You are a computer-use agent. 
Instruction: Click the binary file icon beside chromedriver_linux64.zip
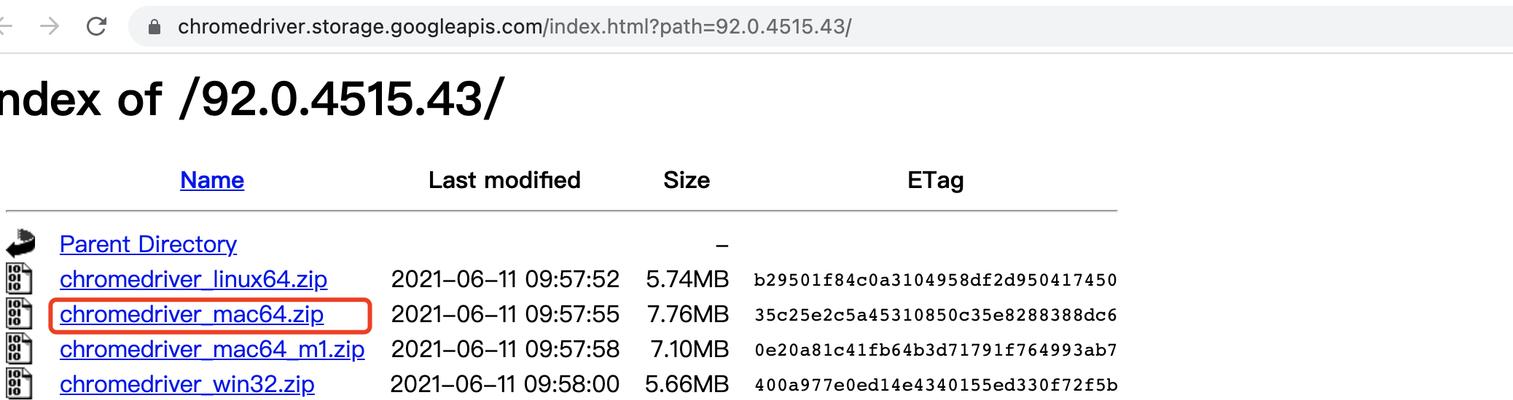click(19, 279)
